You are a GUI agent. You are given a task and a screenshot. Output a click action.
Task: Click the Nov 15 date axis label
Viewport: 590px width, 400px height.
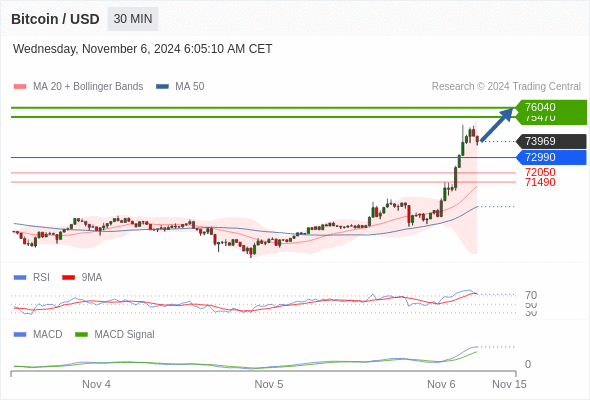[x=509, y=384]
